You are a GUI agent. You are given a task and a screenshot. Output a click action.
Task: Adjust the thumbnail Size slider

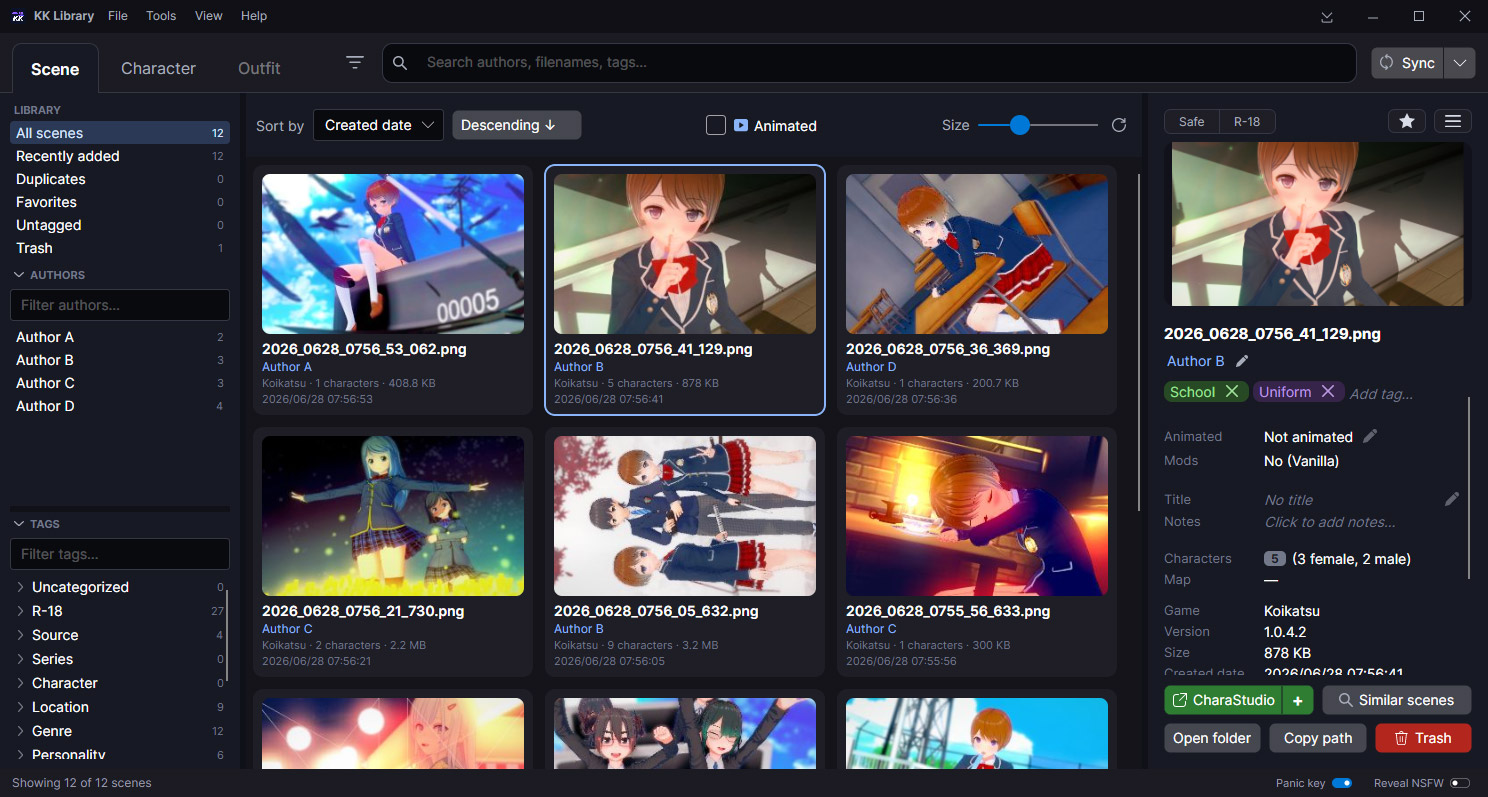[1038, 125]
